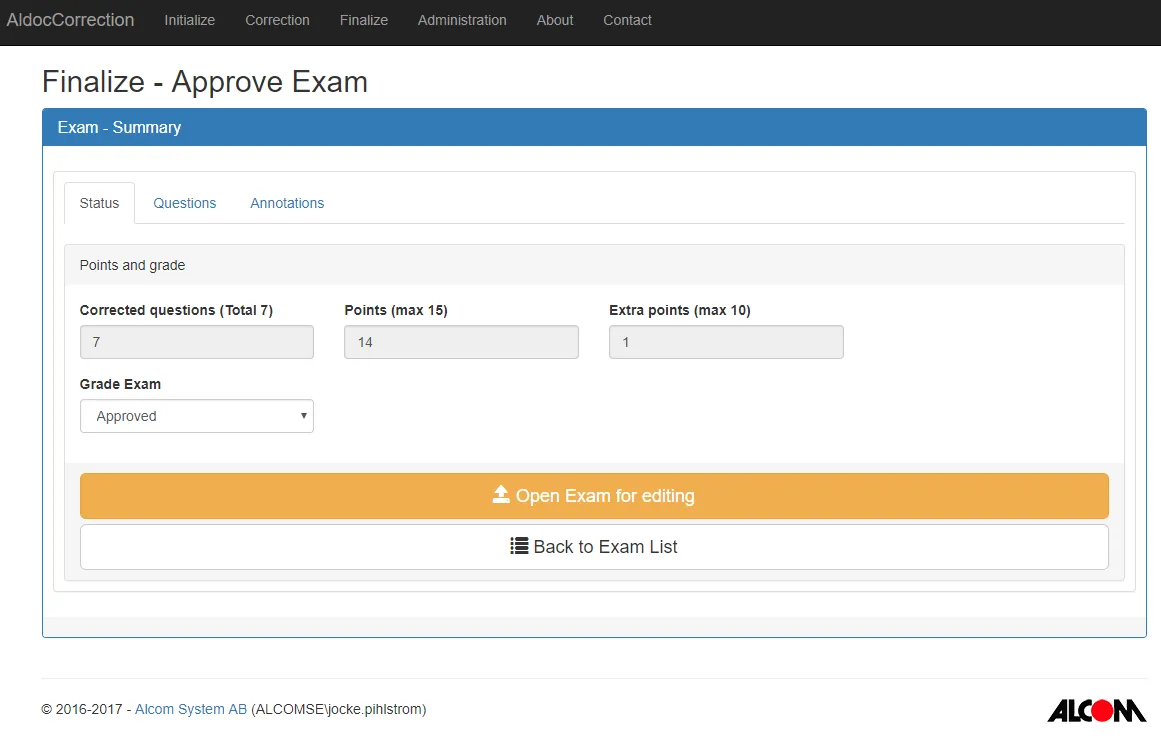The height and width of the screenshot is (740, 1161).
Task: Select the Status tab
Action: coord(99,203)
